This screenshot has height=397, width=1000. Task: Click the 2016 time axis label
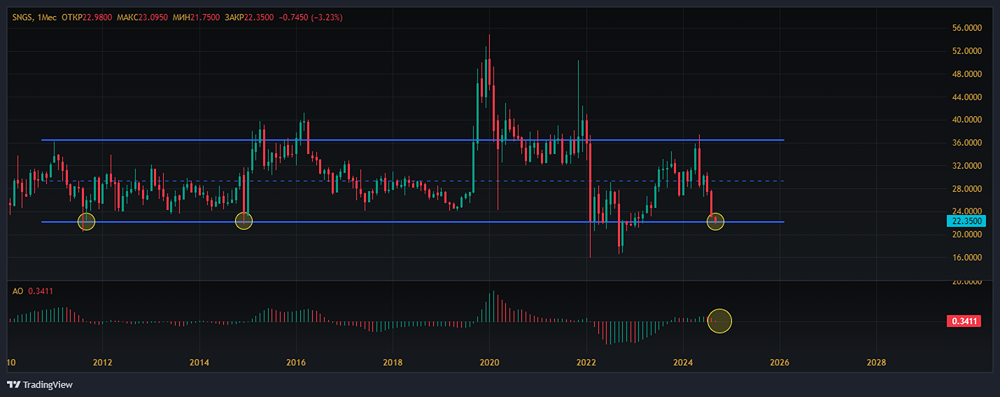pyautogui.click(x=296, y=363)
